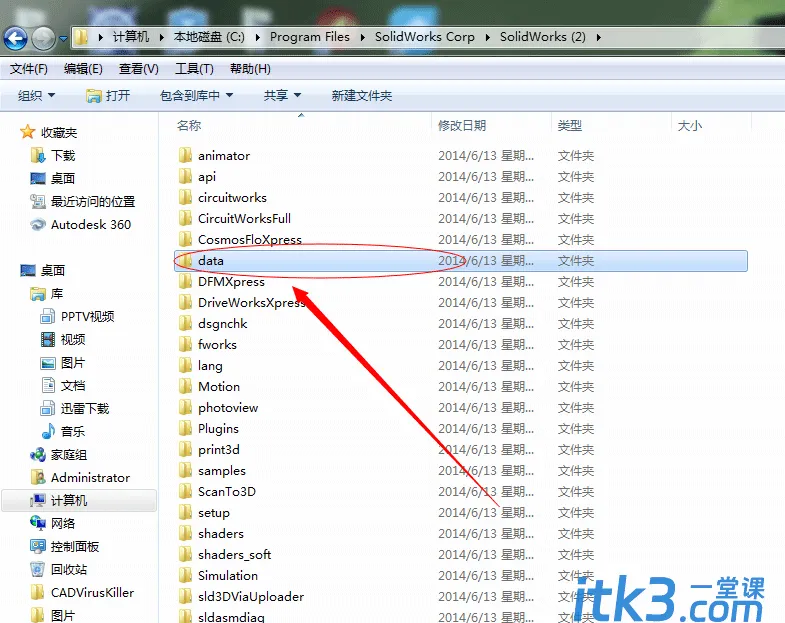The width and height of the screenshot is (785, 623).
Task: Click the Forward navigation arrow button
Action: [x=44, y=38]
